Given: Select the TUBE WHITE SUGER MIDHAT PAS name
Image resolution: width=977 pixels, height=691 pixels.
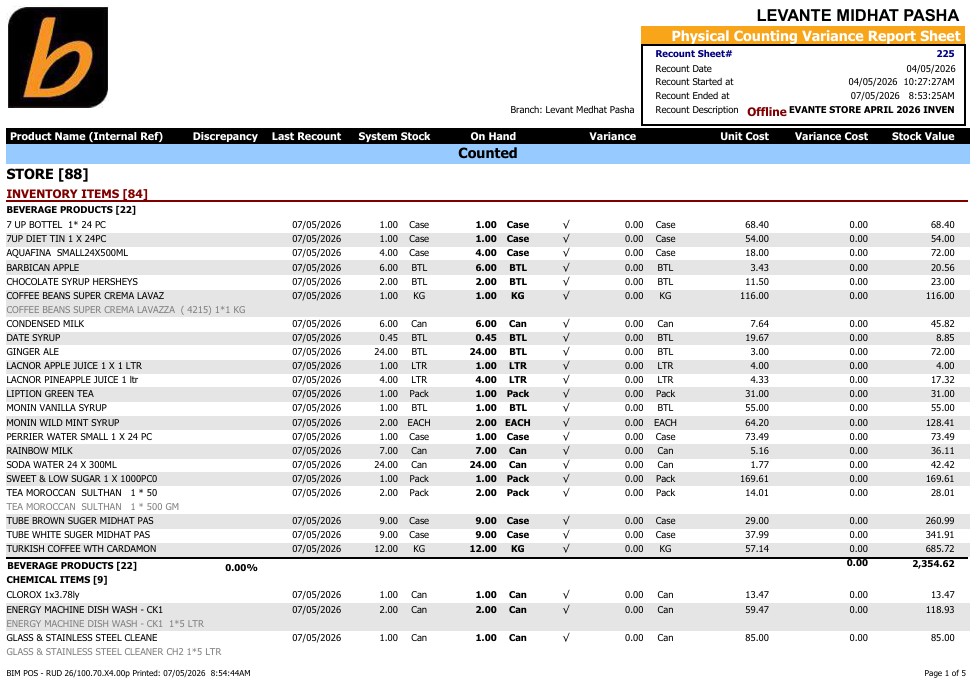Looking at the screenshot, I should (79, 535).
